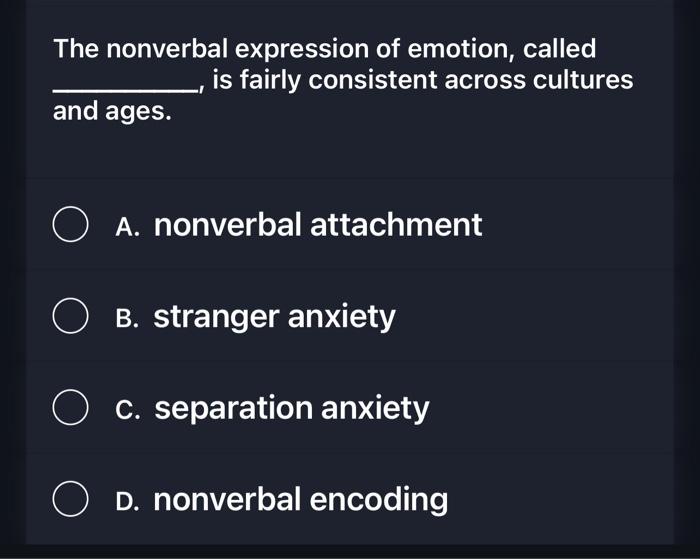Click the words 'and ages.' in question

point(112,112)
